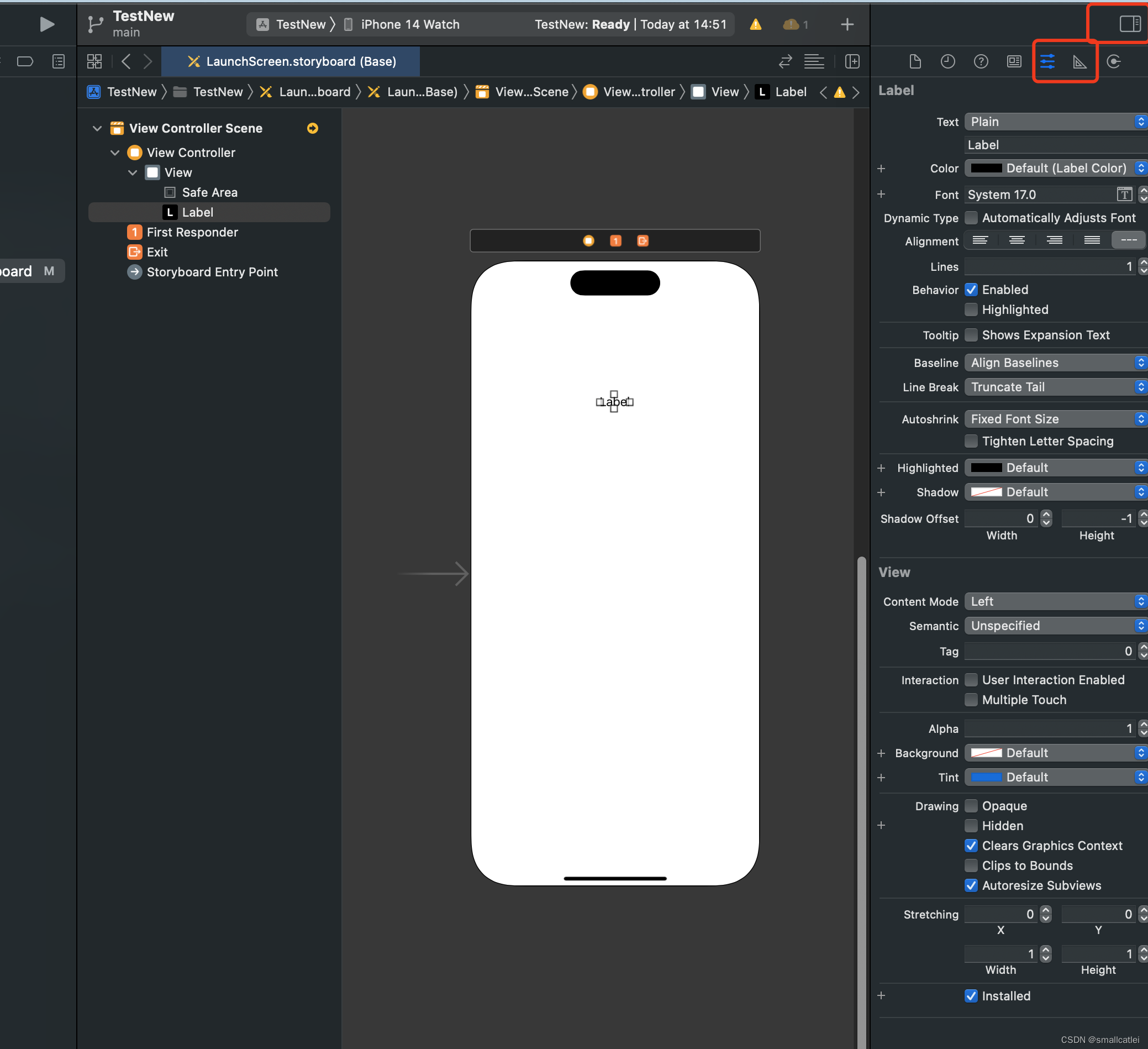Click the Attributes inspector icon
Viewport: 1148px width, 1049px height.
1048,61
